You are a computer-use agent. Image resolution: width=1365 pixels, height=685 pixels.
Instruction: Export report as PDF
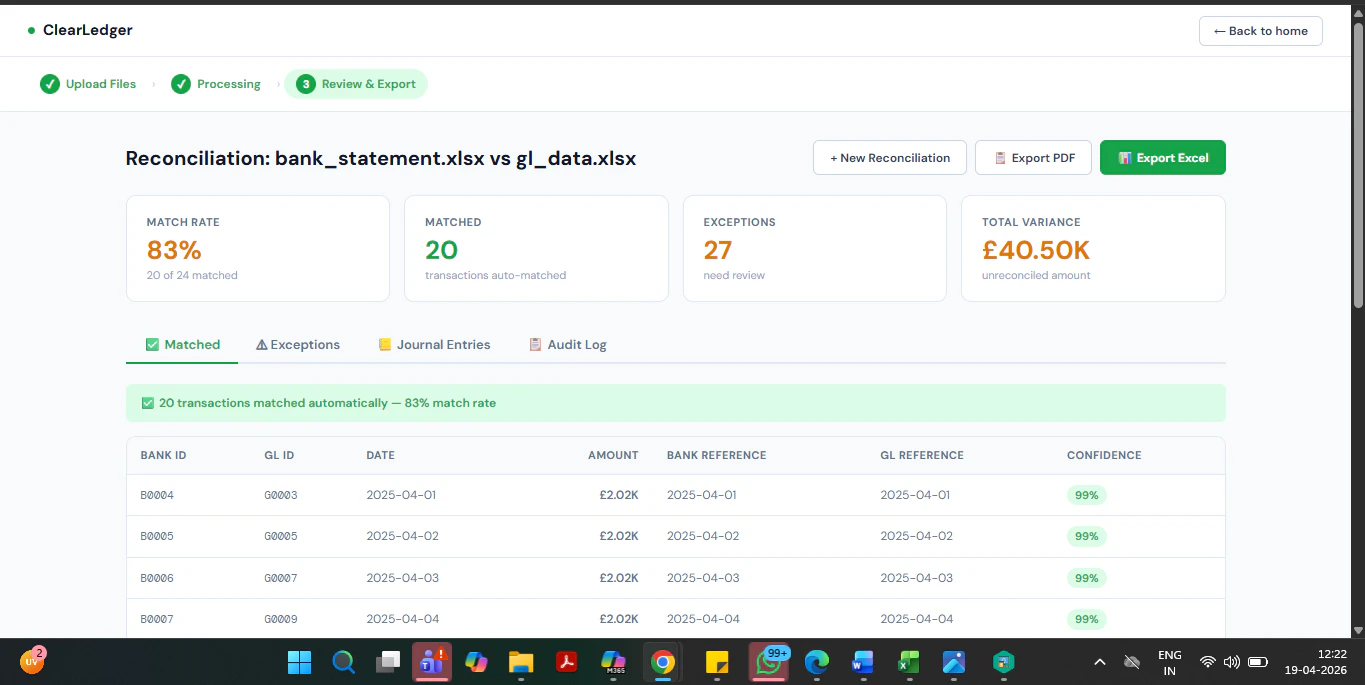1033,158
